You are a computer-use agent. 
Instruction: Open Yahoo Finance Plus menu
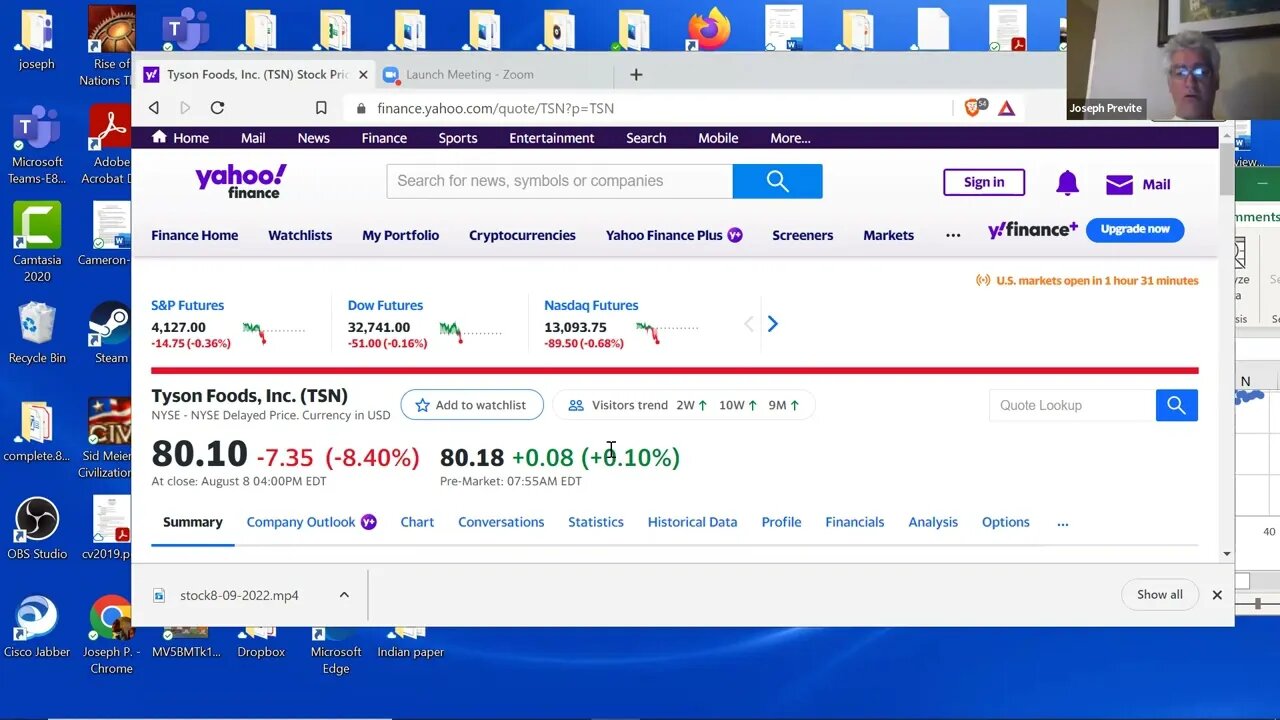[x=674, y=235]
